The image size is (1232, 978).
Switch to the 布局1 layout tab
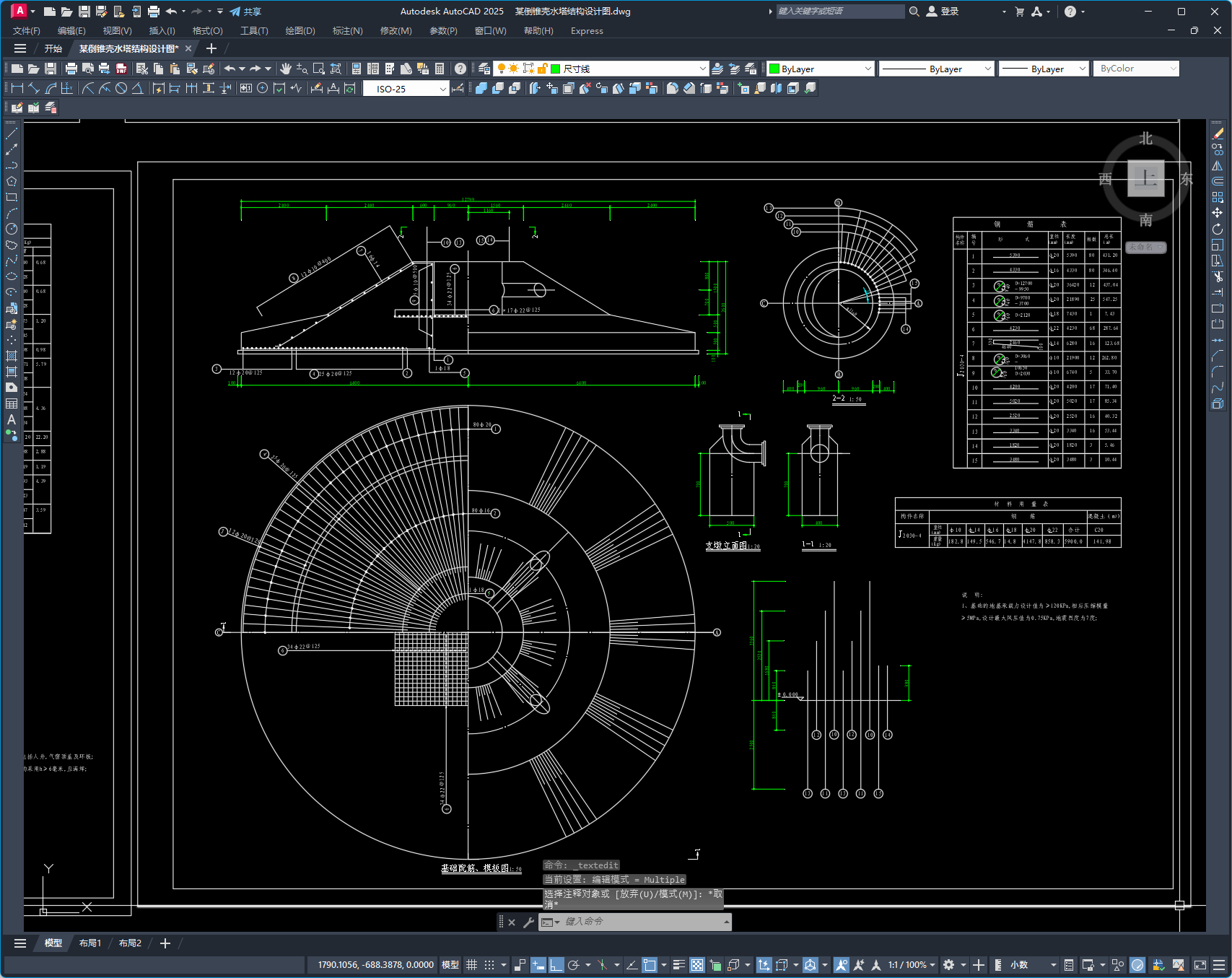(x=90, y=943)
